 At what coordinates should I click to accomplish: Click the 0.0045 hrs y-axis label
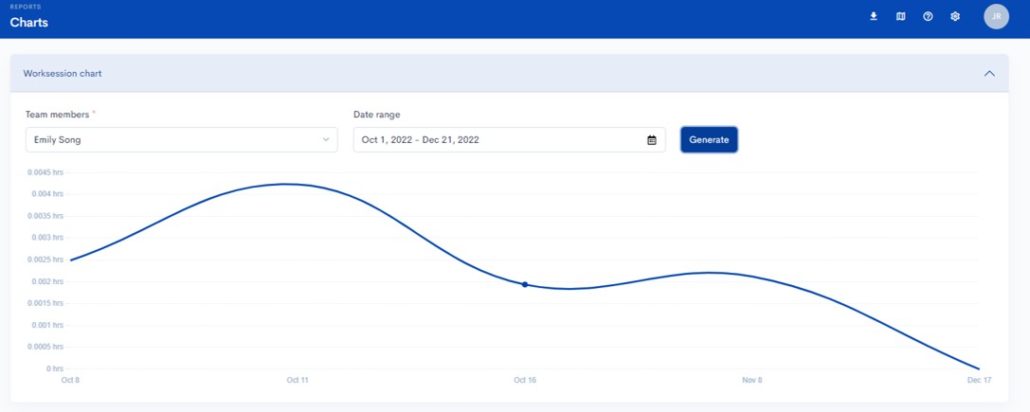[44, 172]
